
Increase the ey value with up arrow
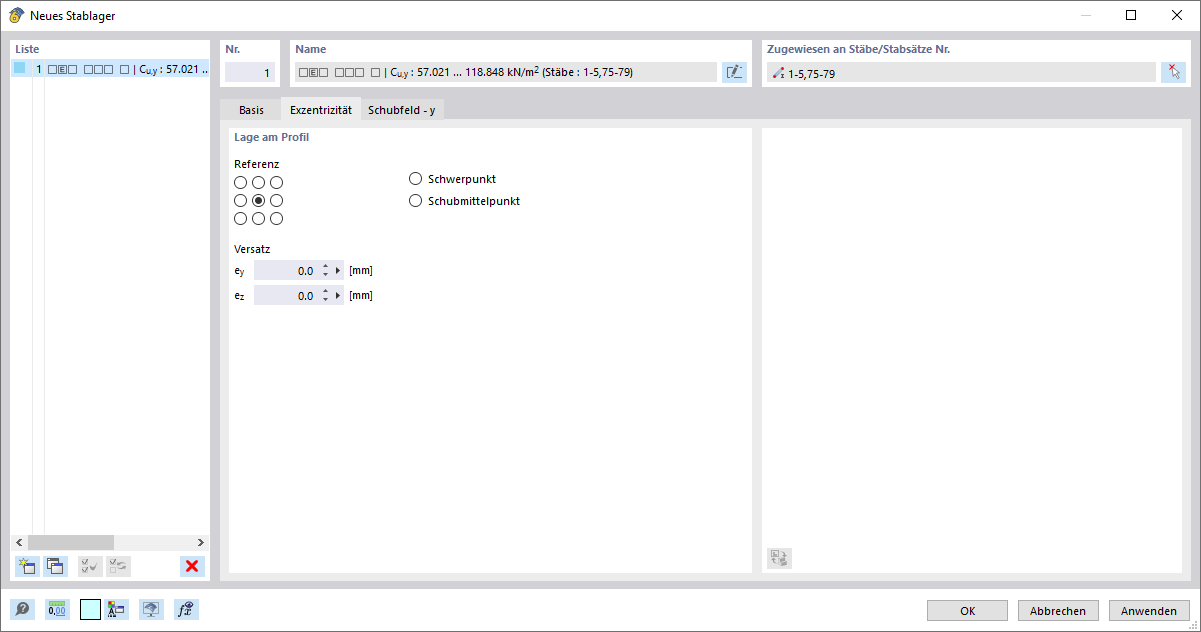326,267
